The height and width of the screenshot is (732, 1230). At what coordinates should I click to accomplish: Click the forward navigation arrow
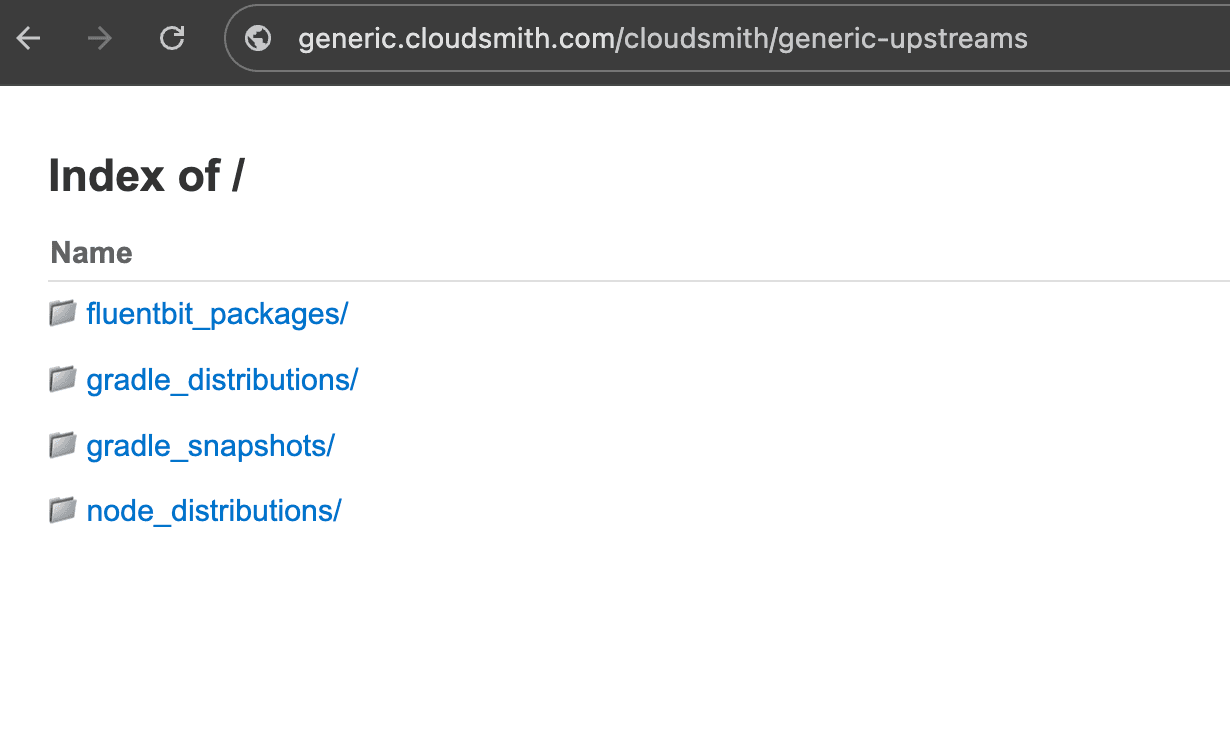(98, 38)
